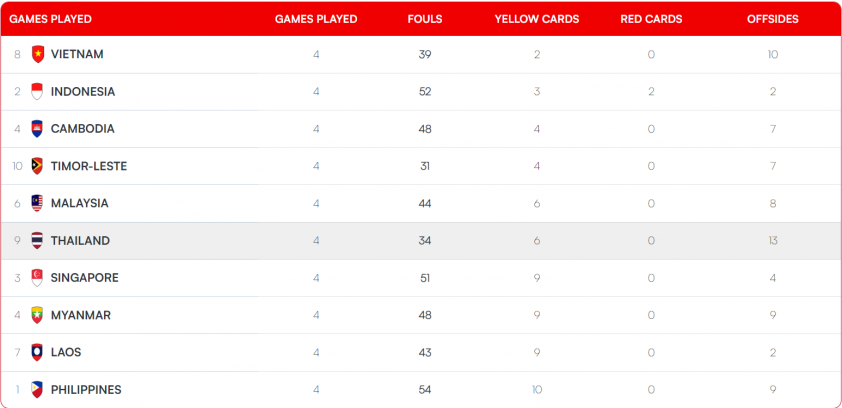Image resolution: width=842 pixels, height=408 pixels.
Task: Click Indonesia's red cards value of 2
Action: point(651,92)
